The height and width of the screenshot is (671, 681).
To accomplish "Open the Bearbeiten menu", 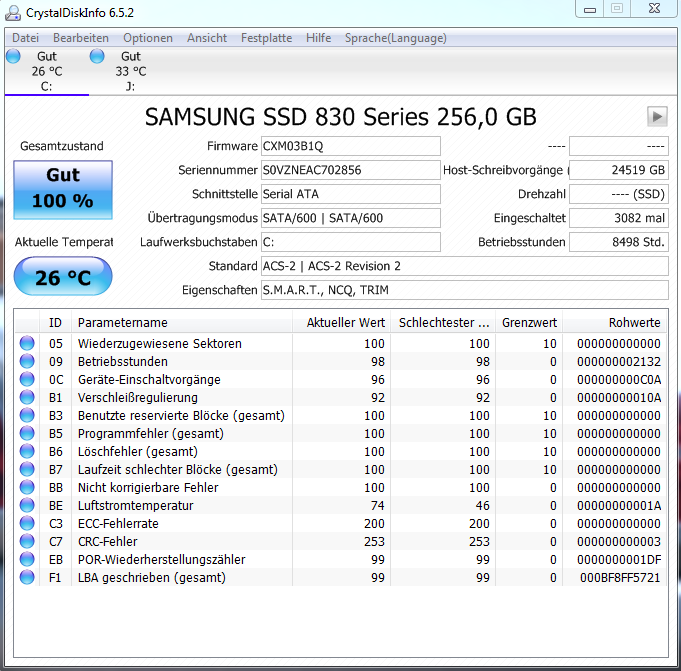I will (x=81, y=38).
